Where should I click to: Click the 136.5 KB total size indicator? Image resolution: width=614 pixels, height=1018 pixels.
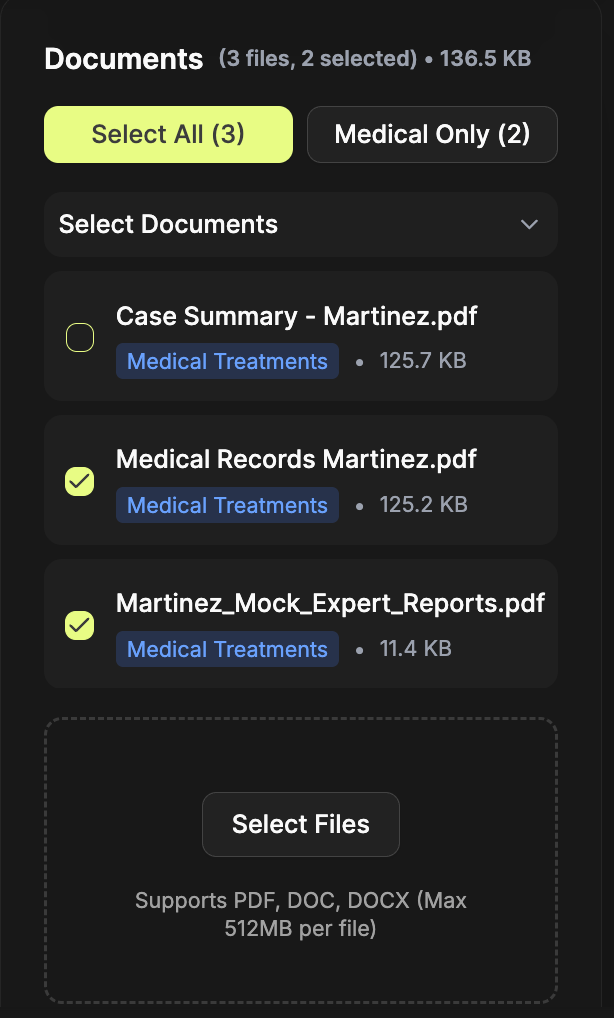coord(485,59)
